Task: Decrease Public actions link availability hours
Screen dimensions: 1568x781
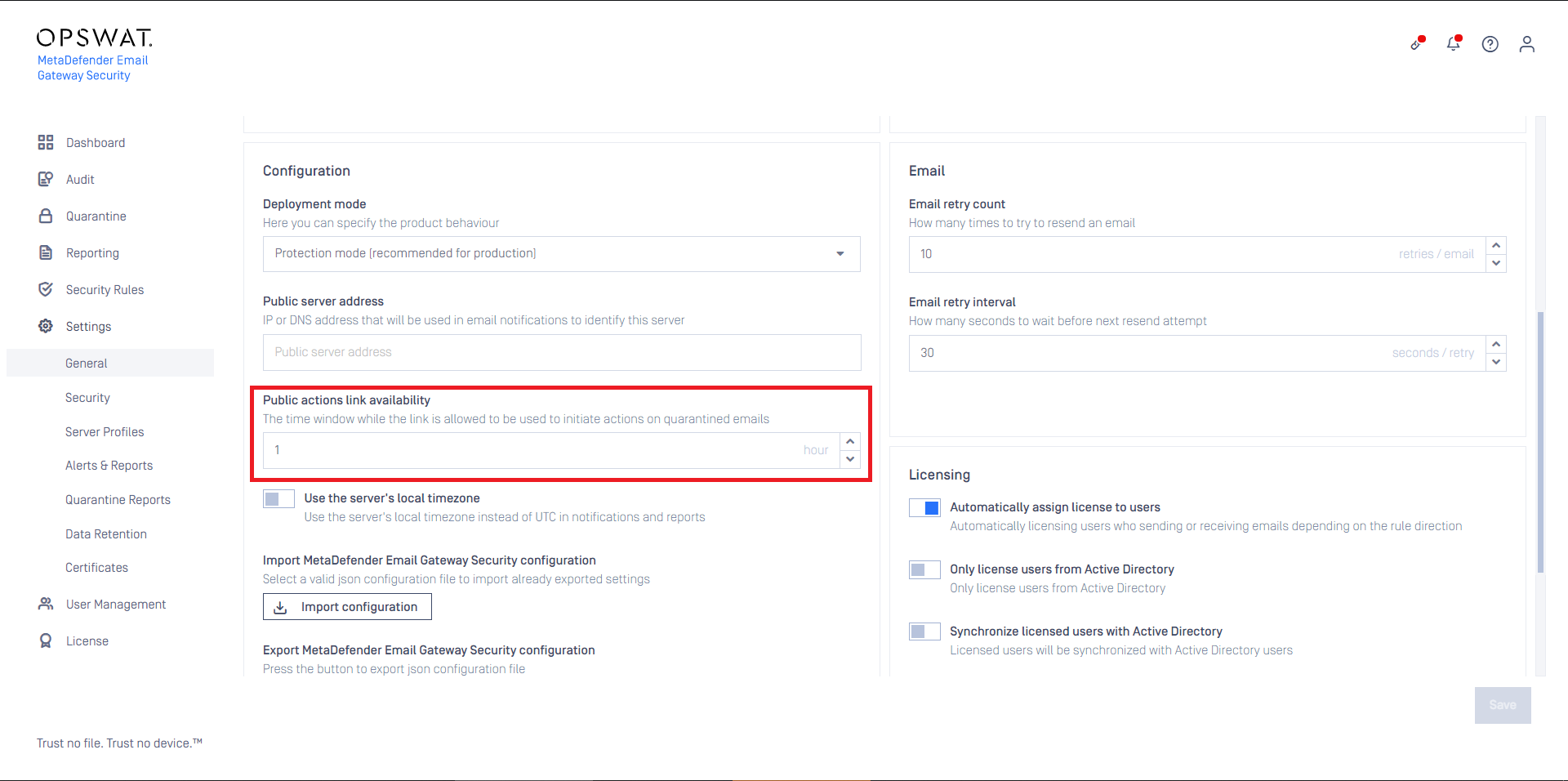Action: point(850,459)
